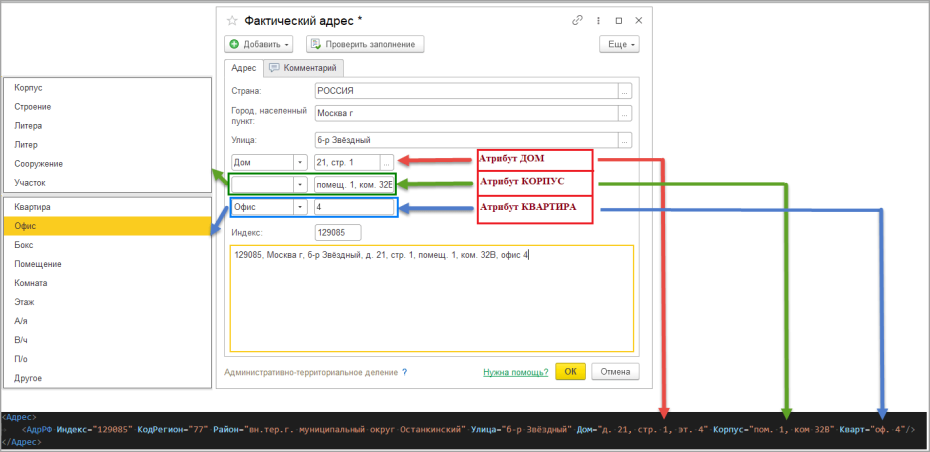
Task: Select Квартира from the list
Action: (107, 207)
